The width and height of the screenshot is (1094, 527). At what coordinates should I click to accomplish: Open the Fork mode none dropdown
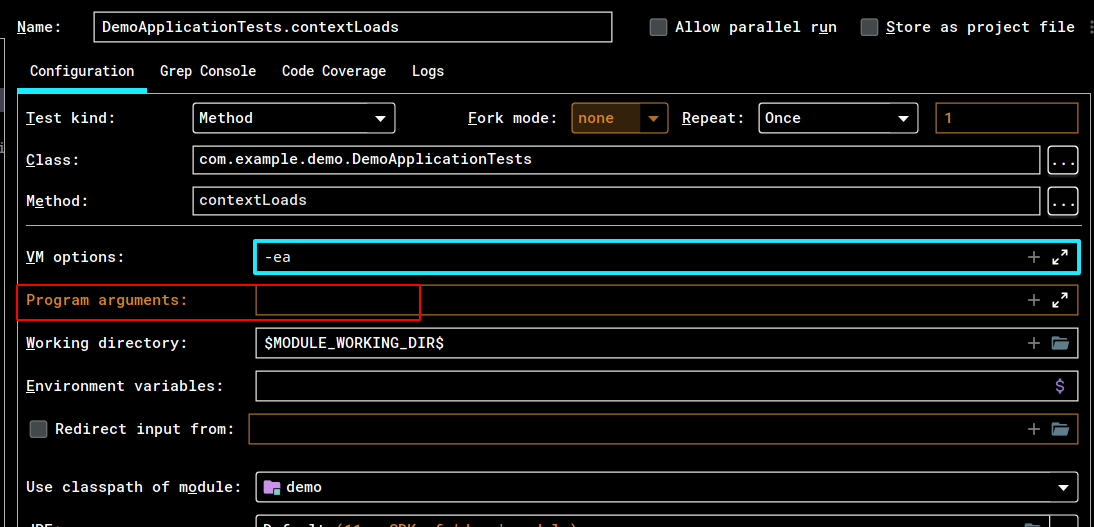click(x=620, y=118)
